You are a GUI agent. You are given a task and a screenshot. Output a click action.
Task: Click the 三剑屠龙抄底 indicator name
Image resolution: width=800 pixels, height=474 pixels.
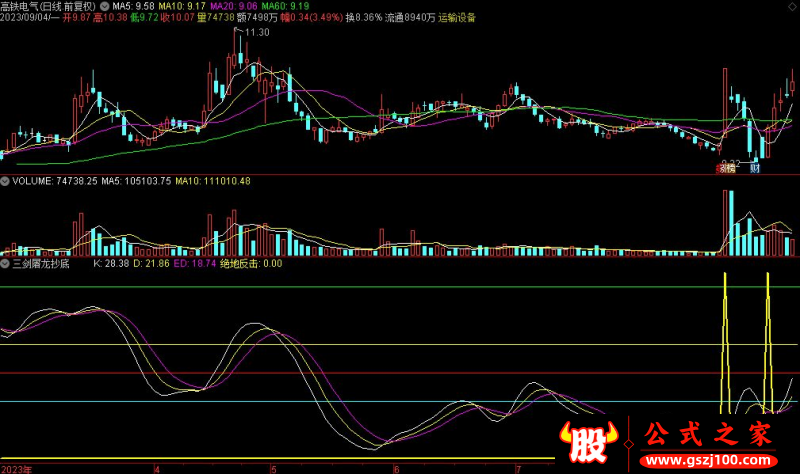click(x=40, y=264)
